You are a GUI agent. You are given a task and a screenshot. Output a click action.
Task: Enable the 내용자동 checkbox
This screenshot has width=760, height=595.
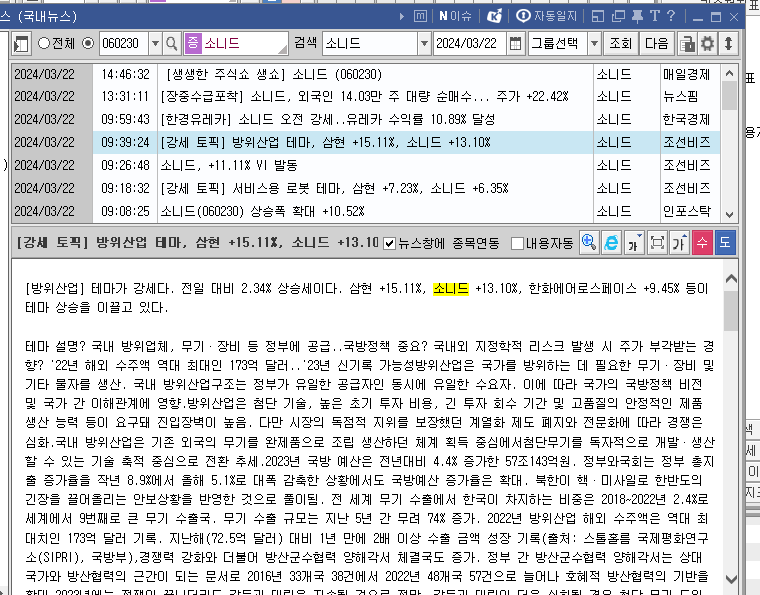[517, 244]
